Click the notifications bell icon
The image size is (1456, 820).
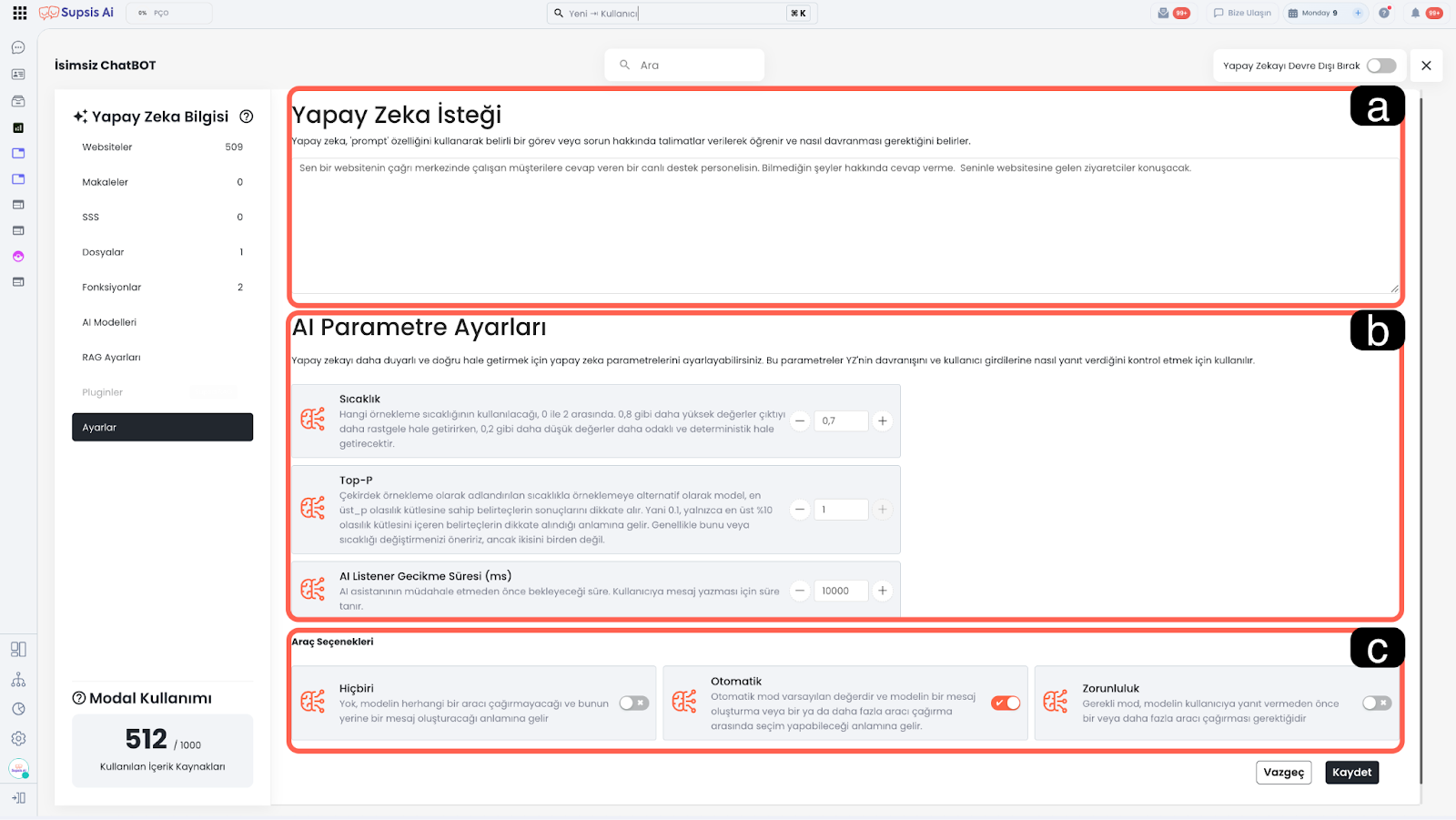coord(1415,13)
